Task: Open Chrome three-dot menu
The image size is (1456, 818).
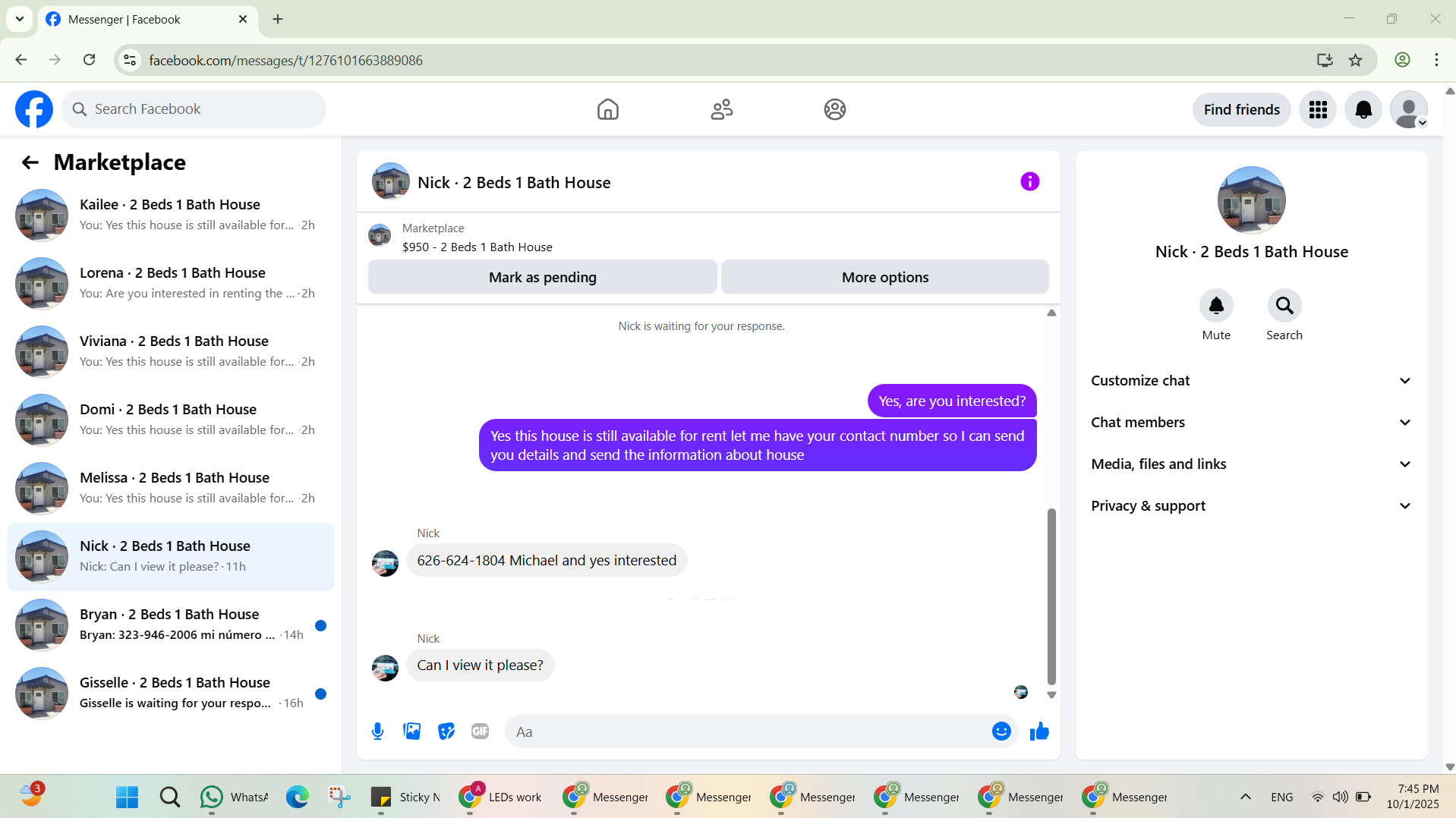Action: [1436, 60]
